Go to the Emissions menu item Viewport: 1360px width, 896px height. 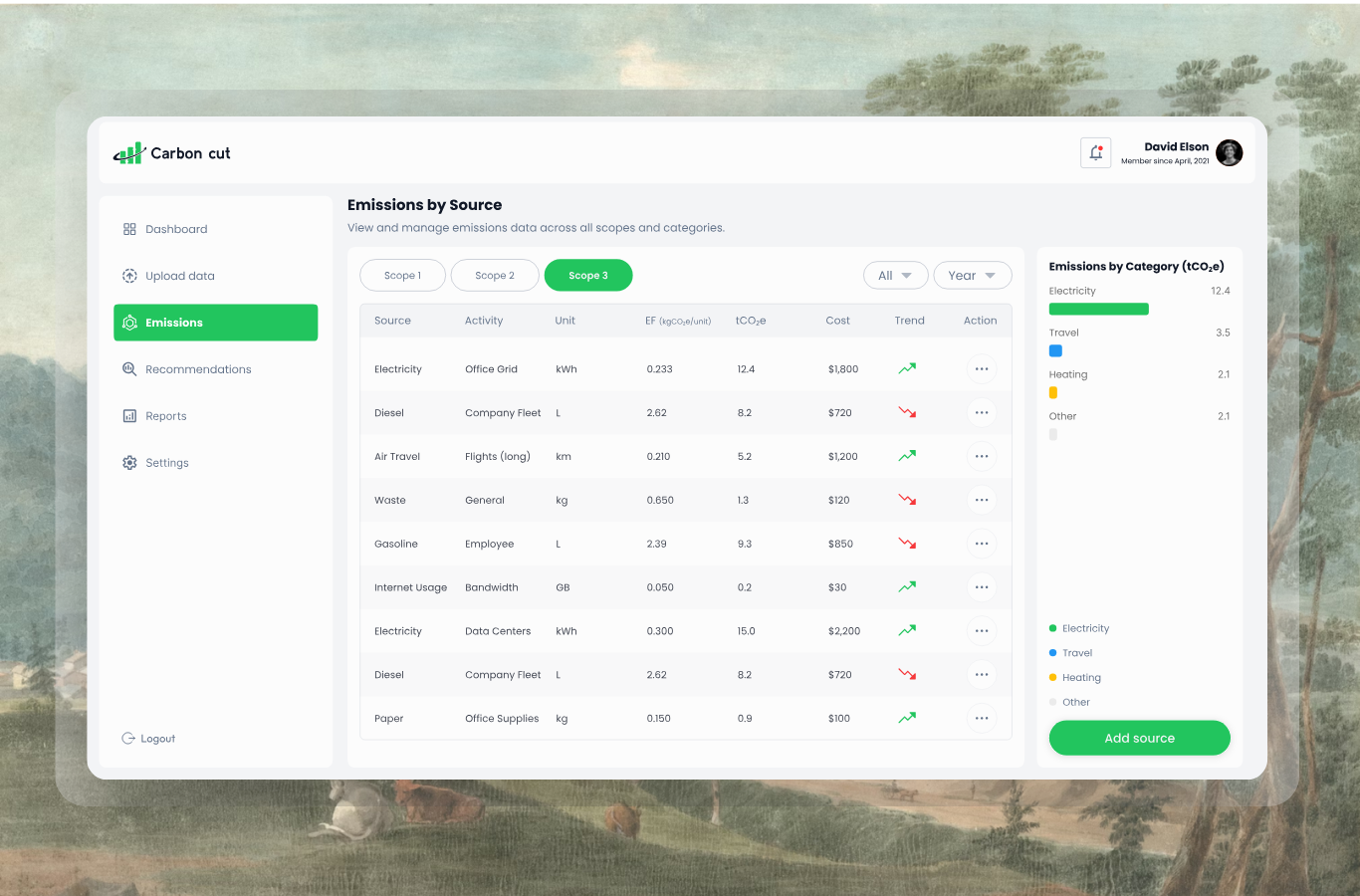tap(215, 323)
